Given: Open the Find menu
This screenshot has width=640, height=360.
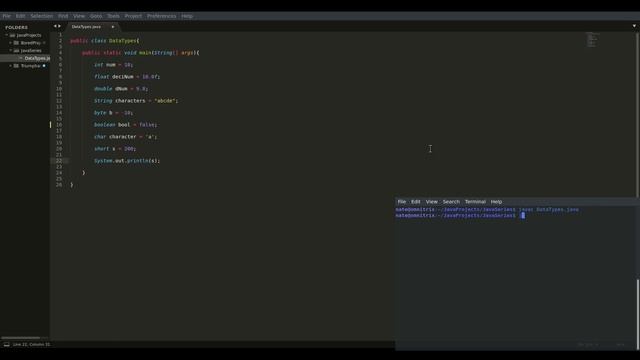Looking at the screenshot, I should 63,16.
